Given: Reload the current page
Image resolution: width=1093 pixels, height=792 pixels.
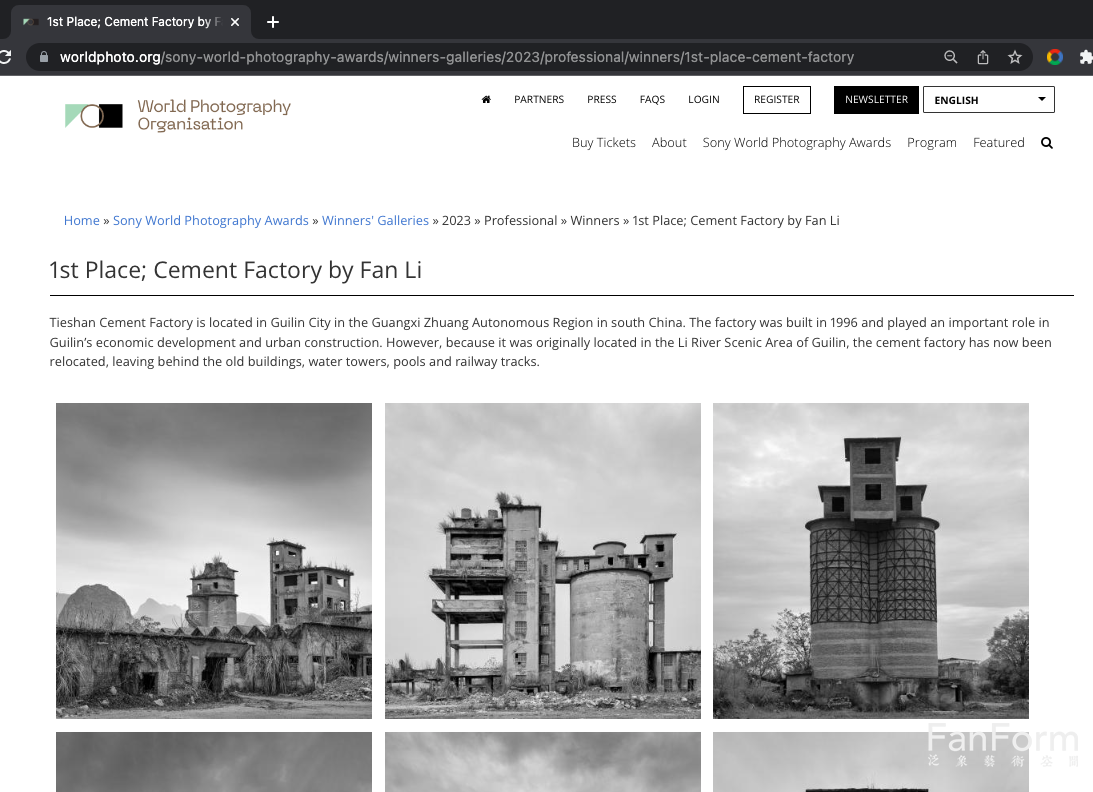Looking at the screenshot, I should pyautogui.click(x=8, y=57).
